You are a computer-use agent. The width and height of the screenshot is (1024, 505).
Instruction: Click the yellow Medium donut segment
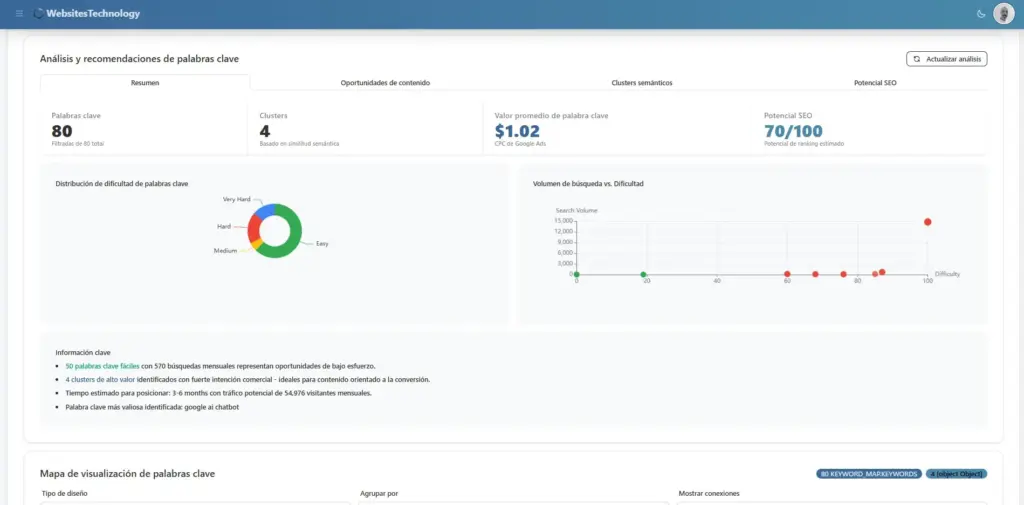point(257,244)
